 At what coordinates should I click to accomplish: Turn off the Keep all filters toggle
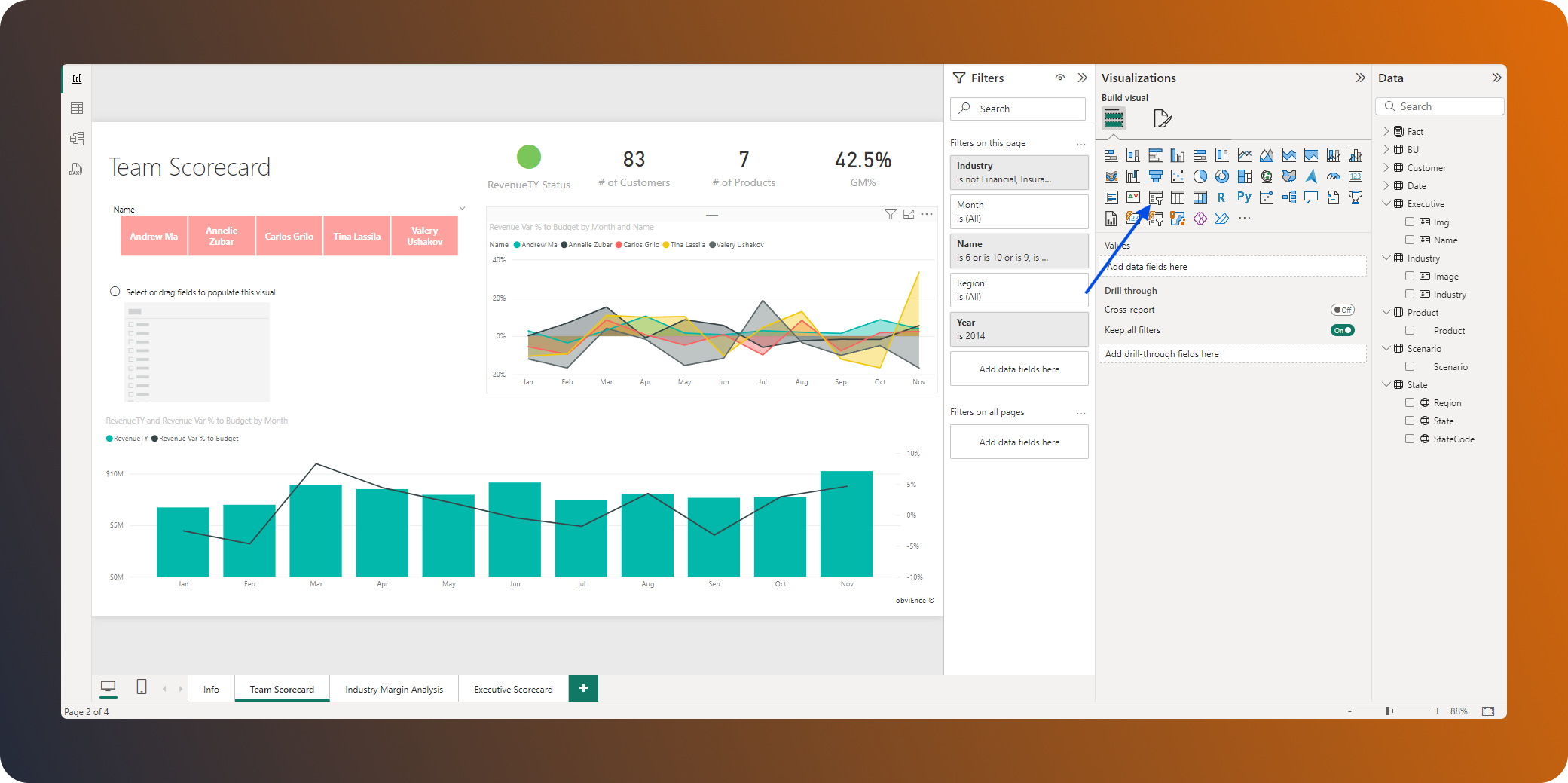click(1342, 329)
